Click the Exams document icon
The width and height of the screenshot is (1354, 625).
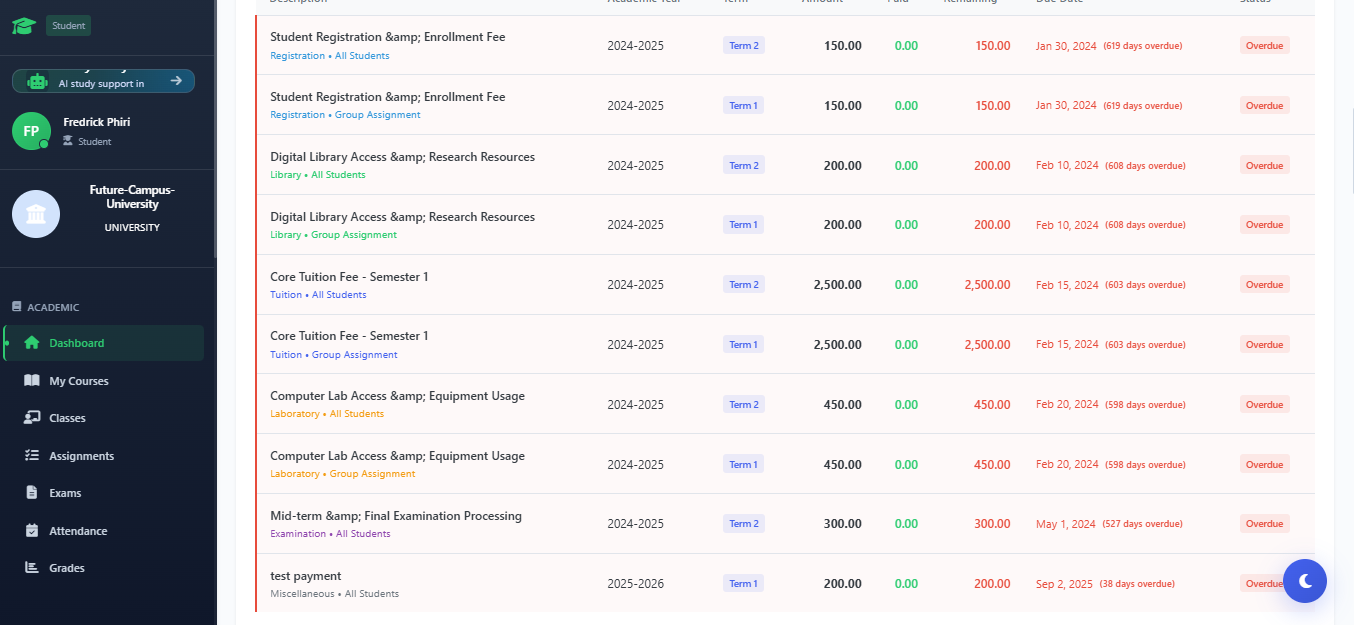click(x=32, y=493)
